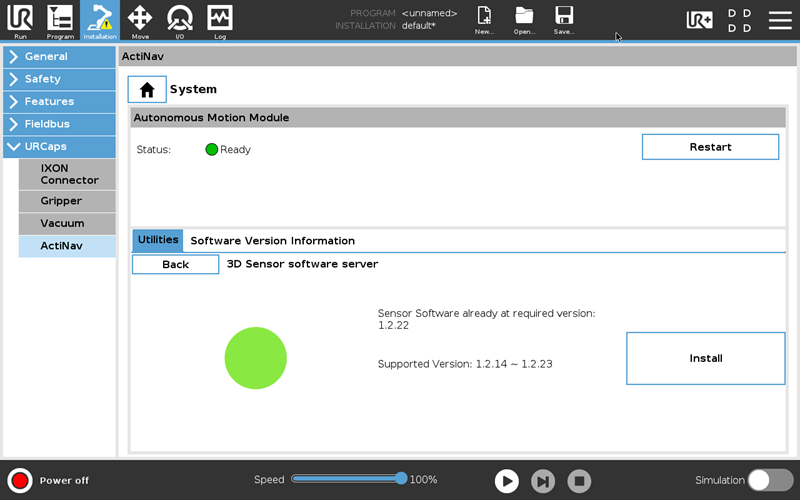
Task: Switch to the Utilities tab
Action: (158, 240)
